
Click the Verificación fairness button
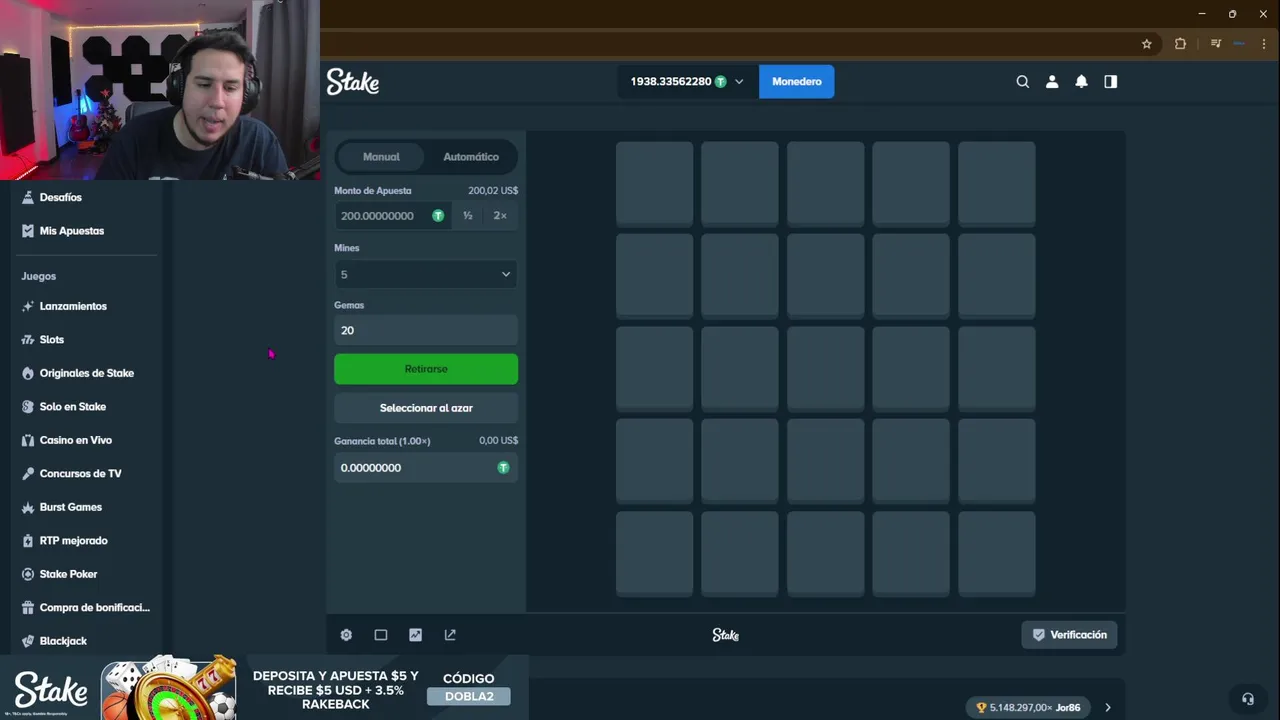[1070, 635]
